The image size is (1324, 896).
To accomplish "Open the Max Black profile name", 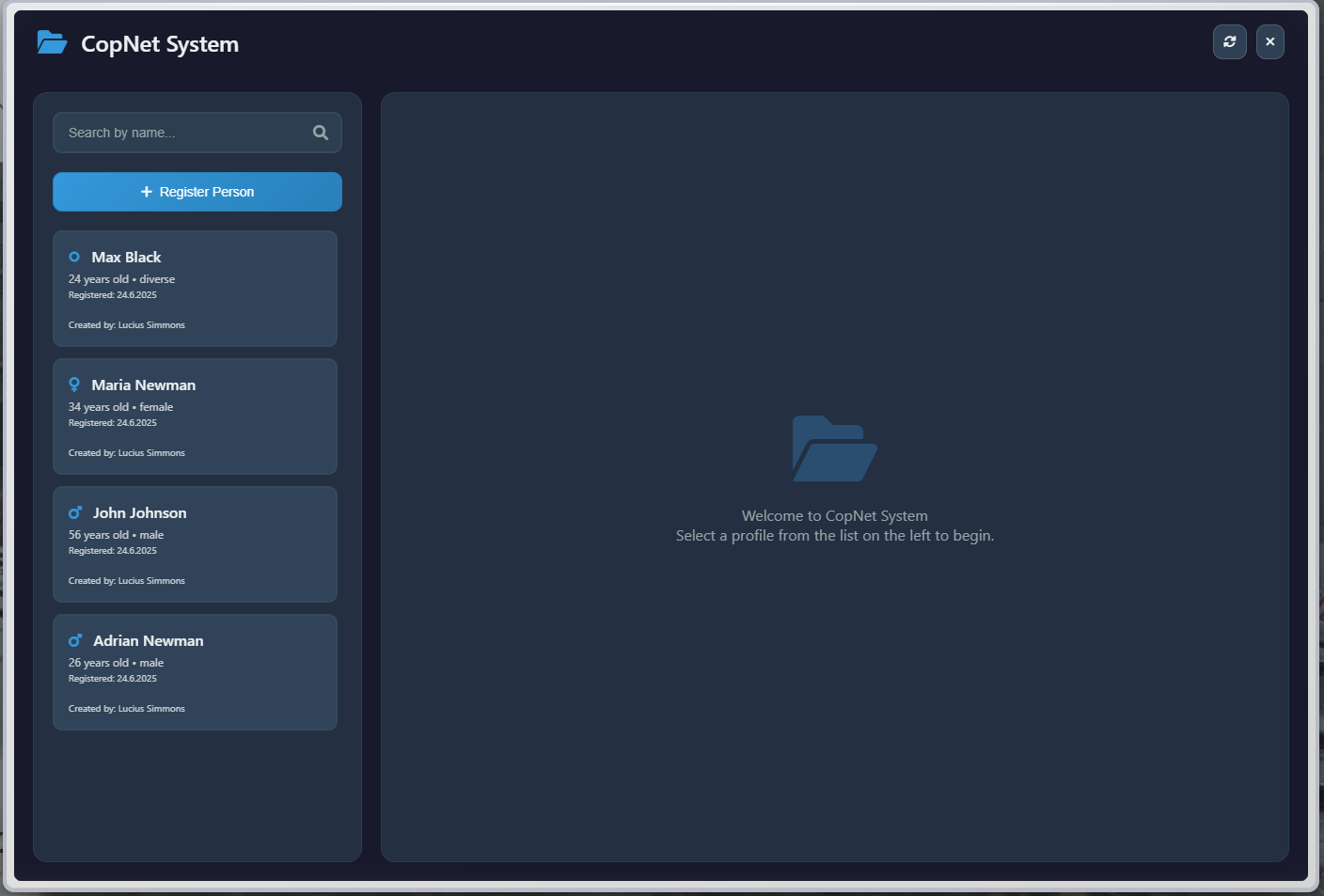I will (x=126, y=257).
